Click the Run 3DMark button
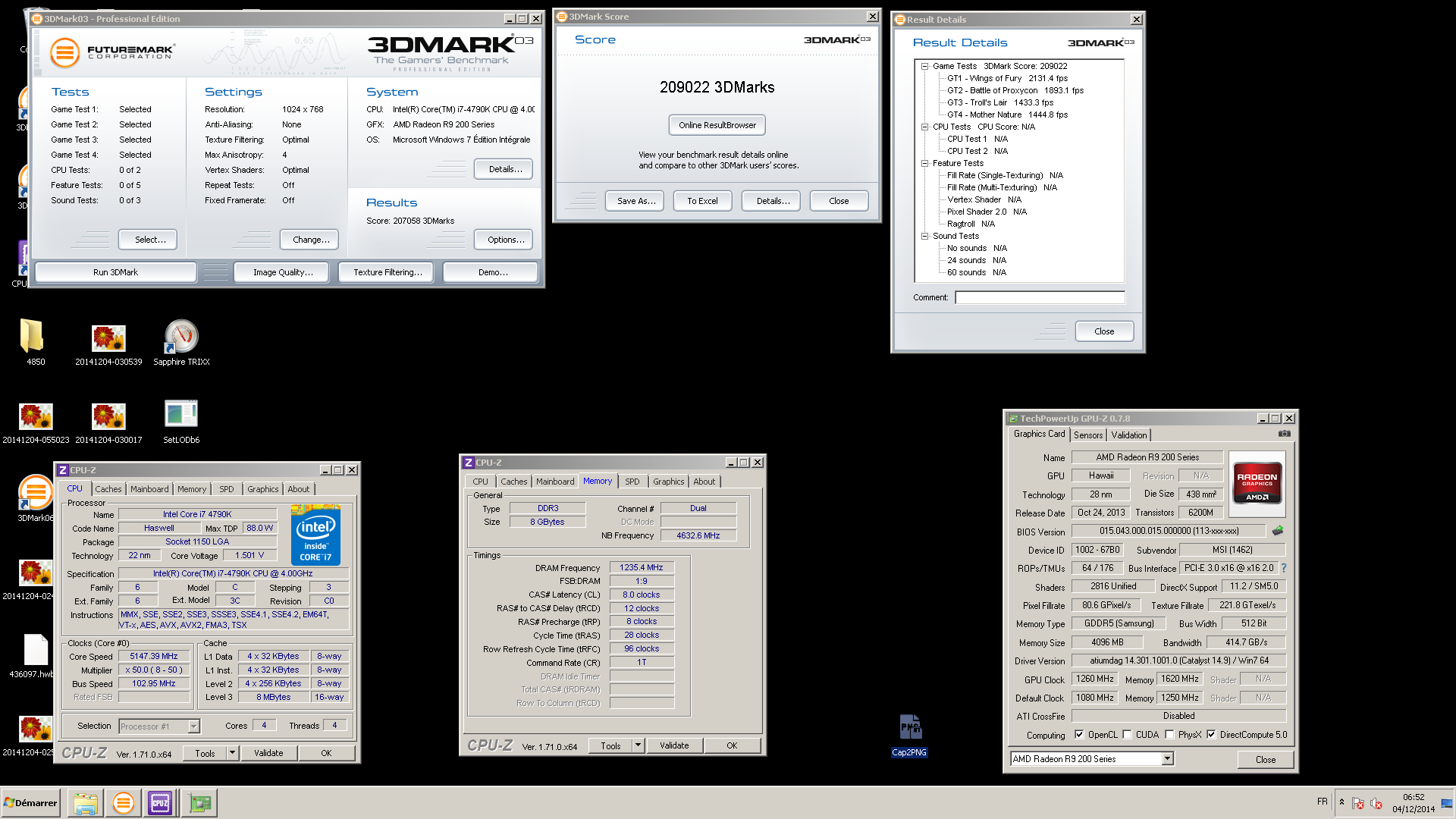Image resolution: width=1456 pixels, height=819 pixels. [x=116, y=272]
